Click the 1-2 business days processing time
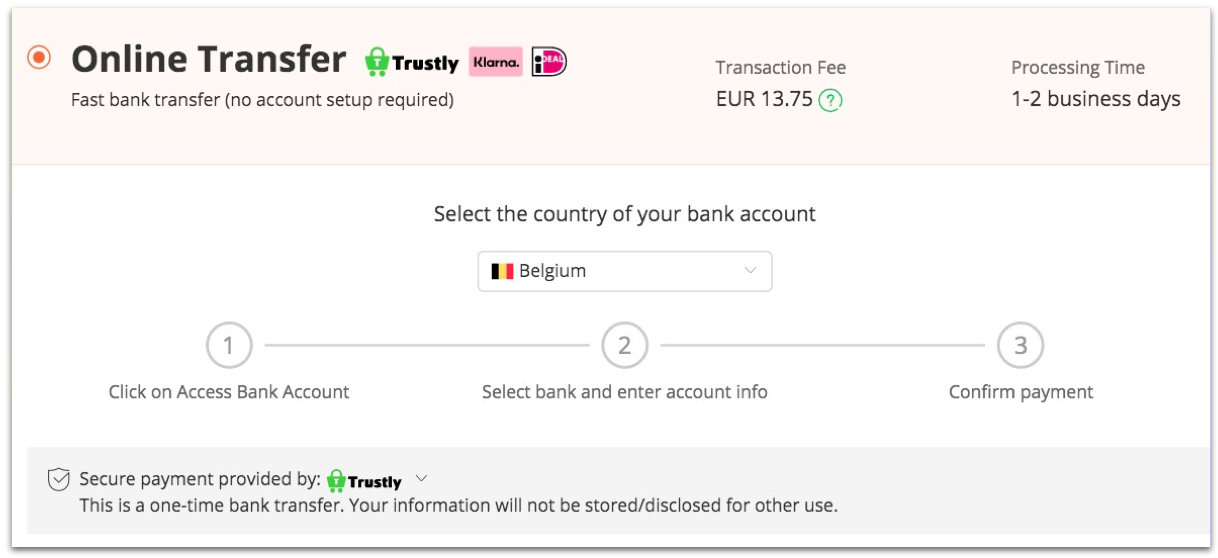The width and height of the screenshot is (1218, 558). point(1096,100)
